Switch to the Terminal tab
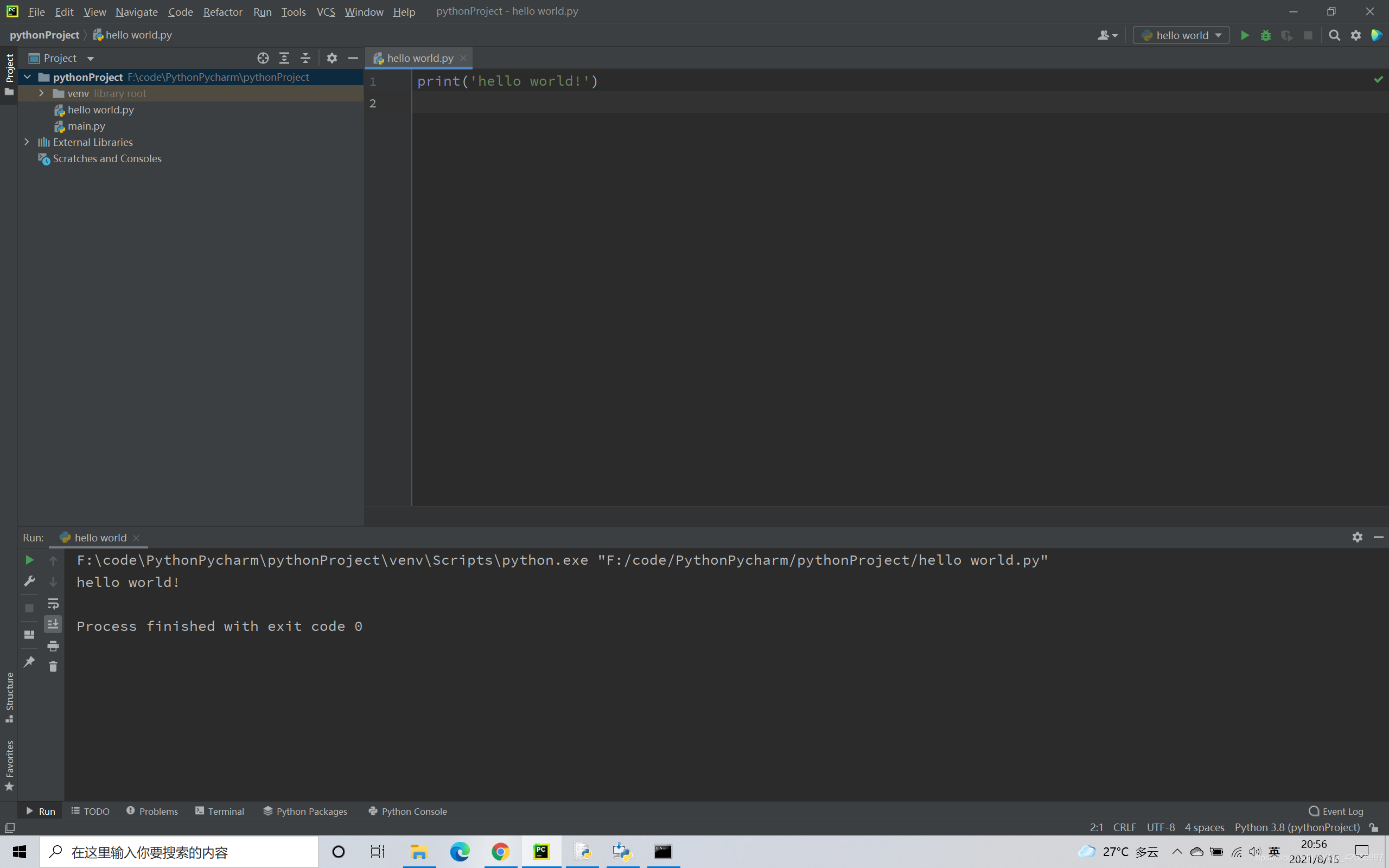Screen dimensions: 1389x868 pyautogui.click(x=220, y=811)
